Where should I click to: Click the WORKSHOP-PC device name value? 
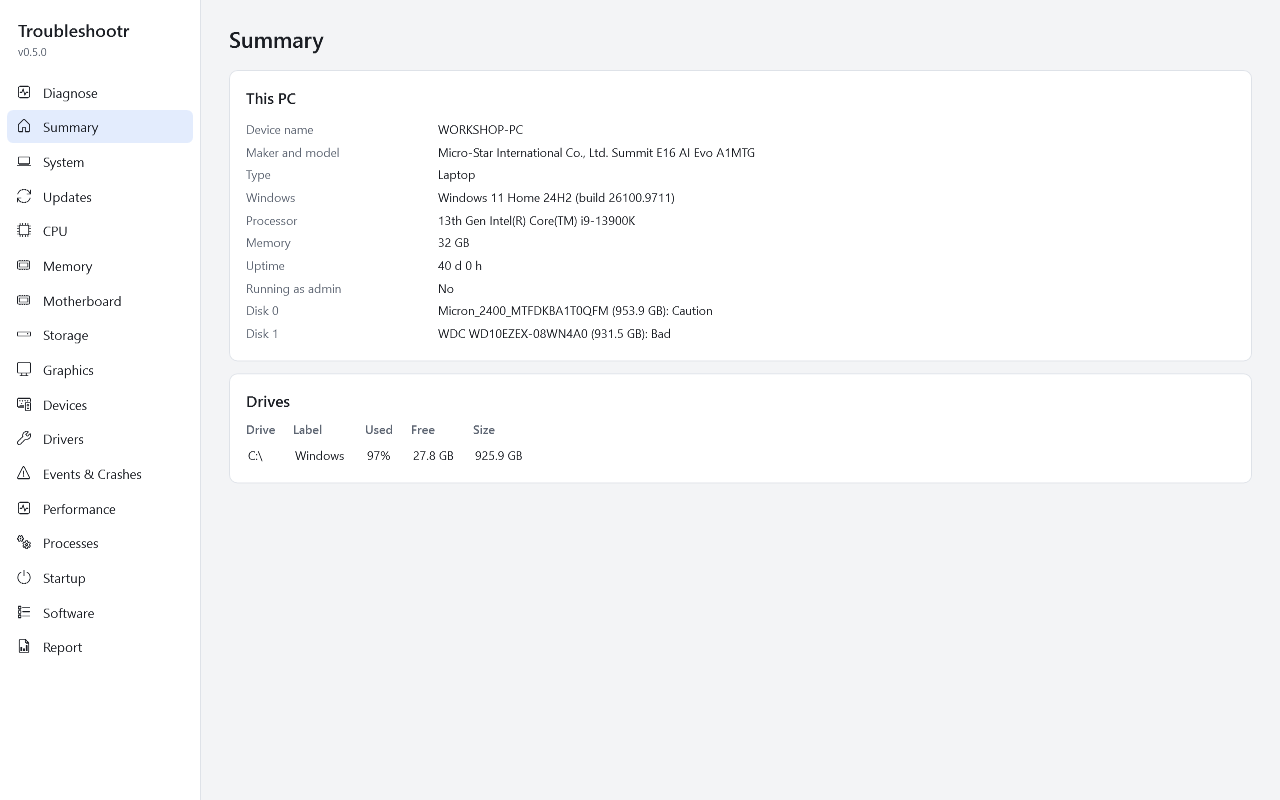[480, 130]
